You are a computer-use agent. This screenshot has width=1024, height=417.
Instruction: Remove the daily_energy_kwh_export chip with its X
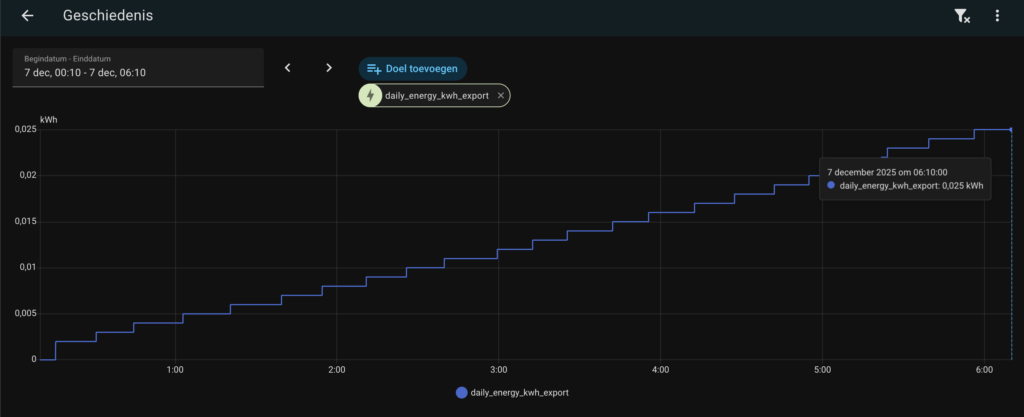(501, 95)
